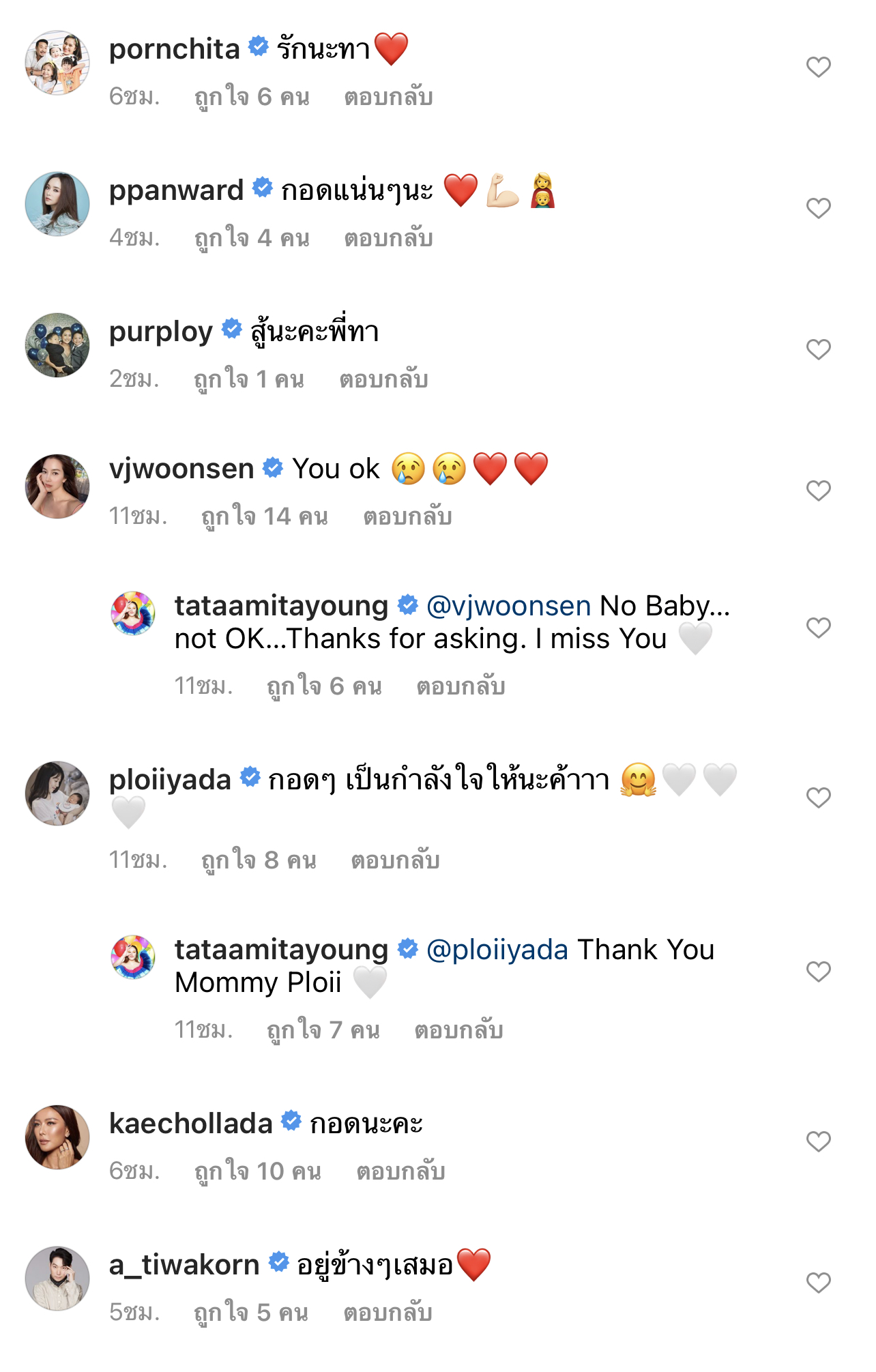Heart kaechollada's comment

[818, 1141]
